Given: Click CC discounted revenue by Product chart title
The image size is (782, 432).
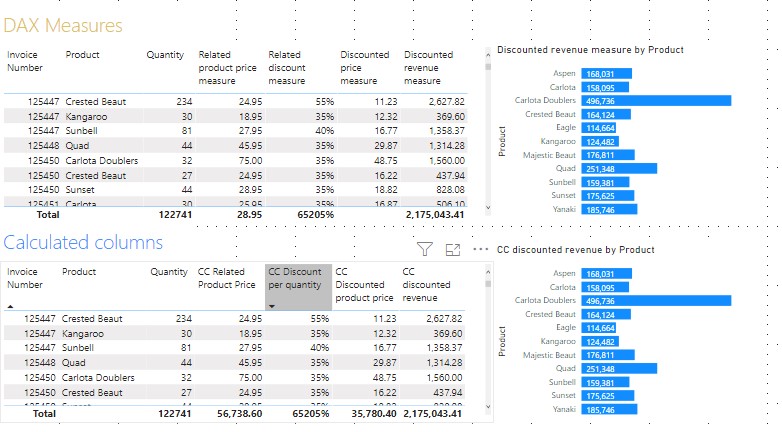Looking at the screenshot, I should [x=576, y=250].
